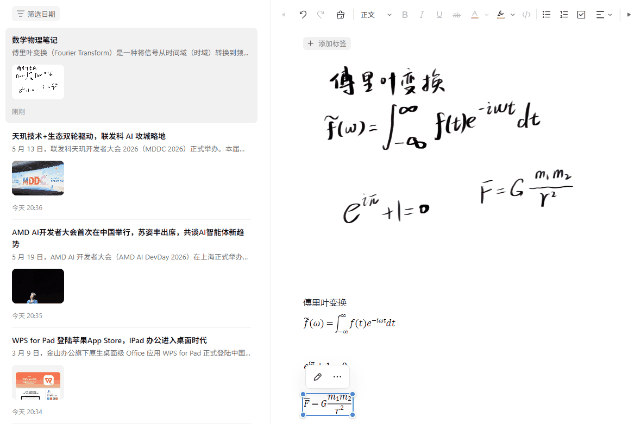The width and height of the screenshot is (641, 424).
Task: Click the handwritten gravitation formula F=G
Action: (x=526, y=188)
